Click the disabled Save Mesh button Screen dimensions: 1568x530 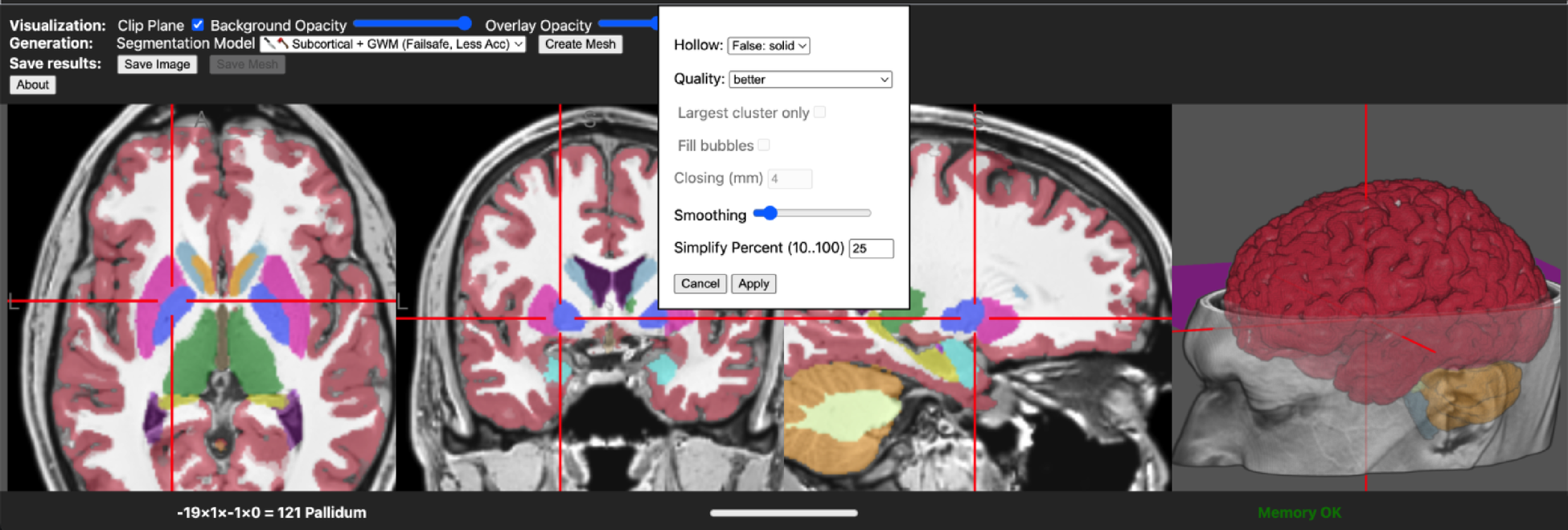[247, 64]
